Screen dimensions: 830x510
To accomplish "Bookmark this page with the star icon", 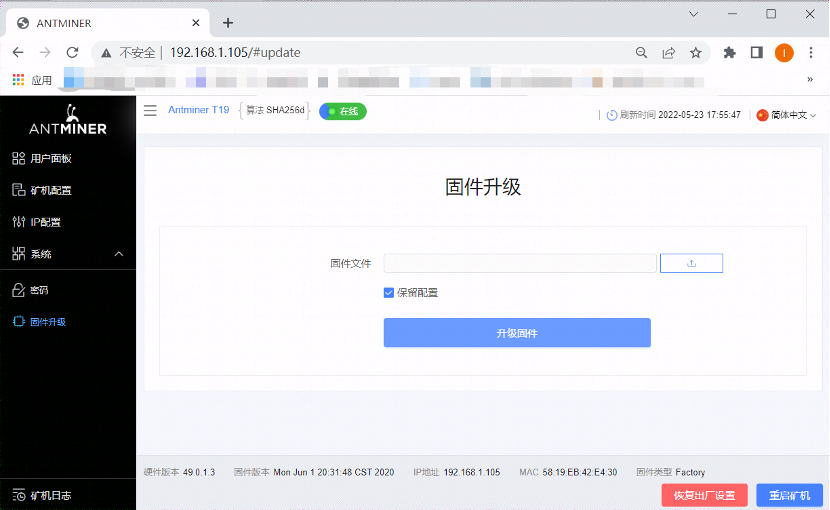I will click(696, 52).
